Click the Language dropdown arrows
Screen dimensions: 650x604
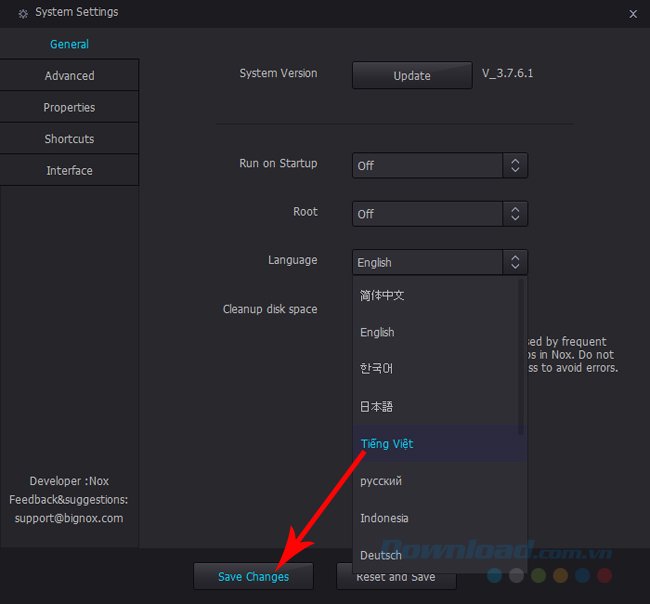click(515, 262)
